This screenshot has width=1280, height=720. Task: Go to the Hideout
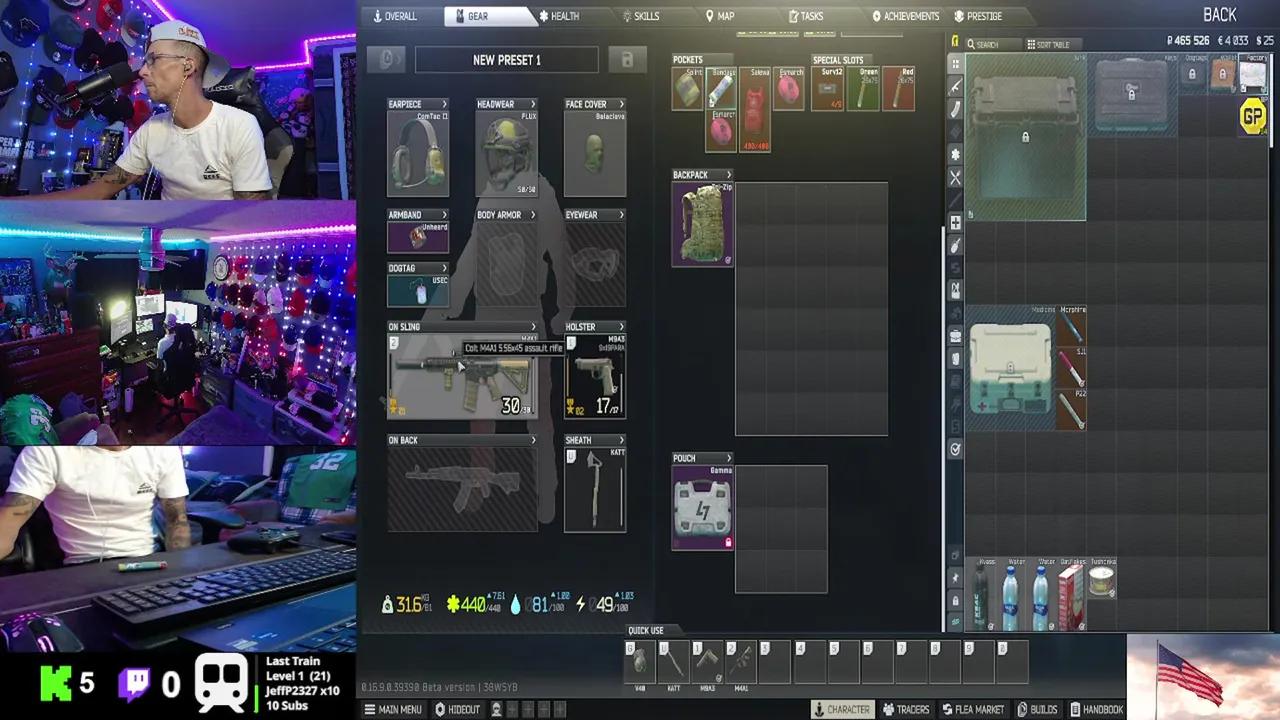(457, 709)
